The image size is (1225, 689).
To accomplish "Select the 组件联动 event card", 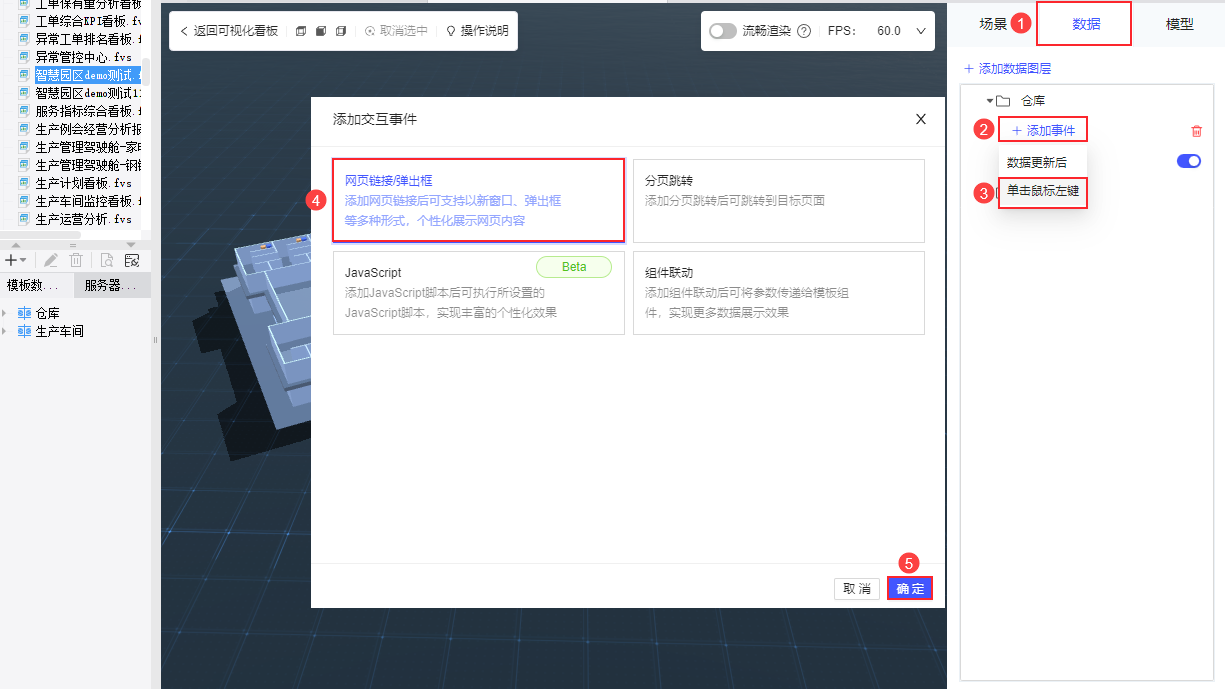I will (779, 292).
